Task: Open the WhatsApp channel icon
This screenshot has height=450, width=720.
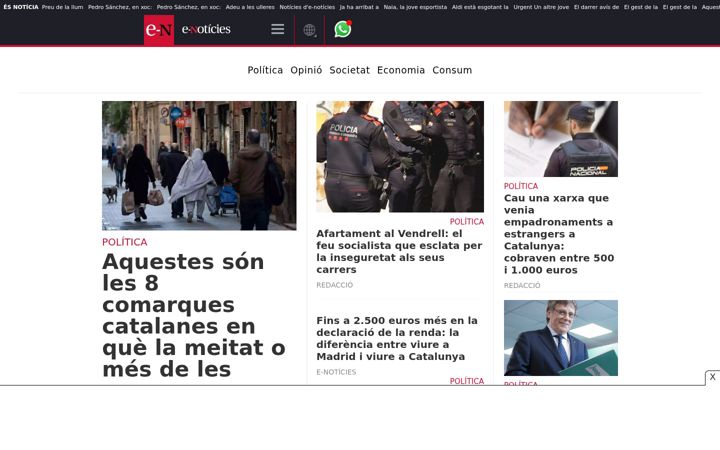Action: tap(343, 29)
